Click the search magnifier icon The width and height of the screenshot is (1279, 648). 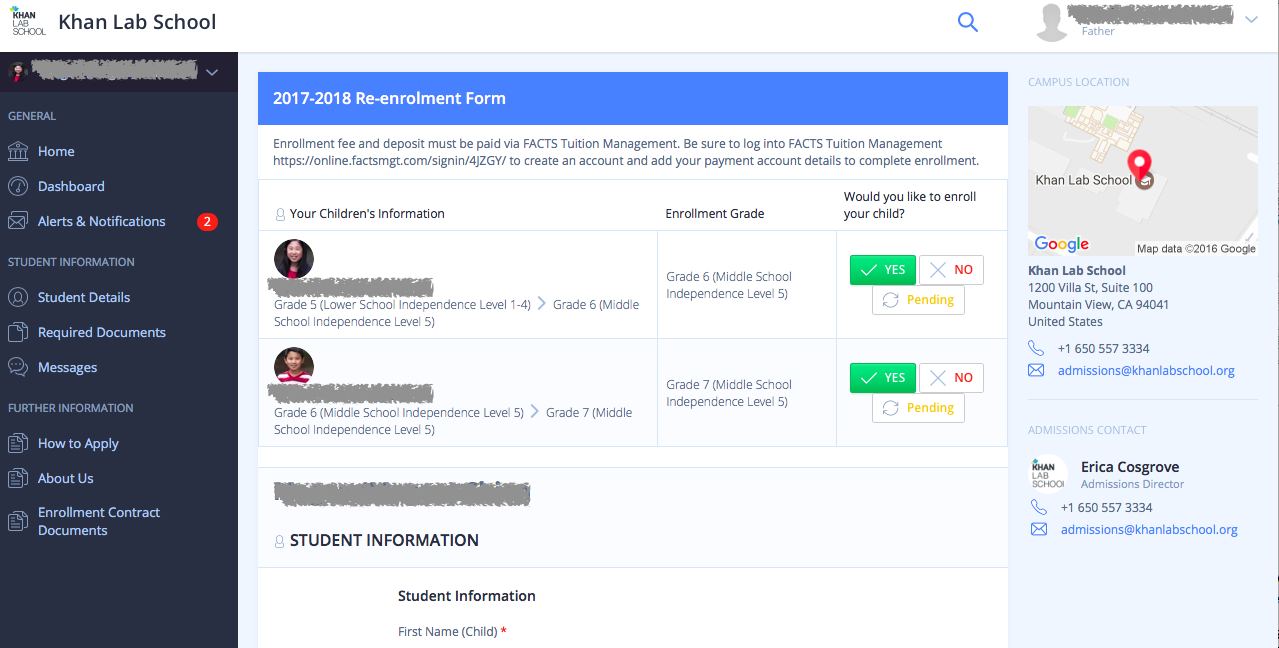[x=967, y=22]
